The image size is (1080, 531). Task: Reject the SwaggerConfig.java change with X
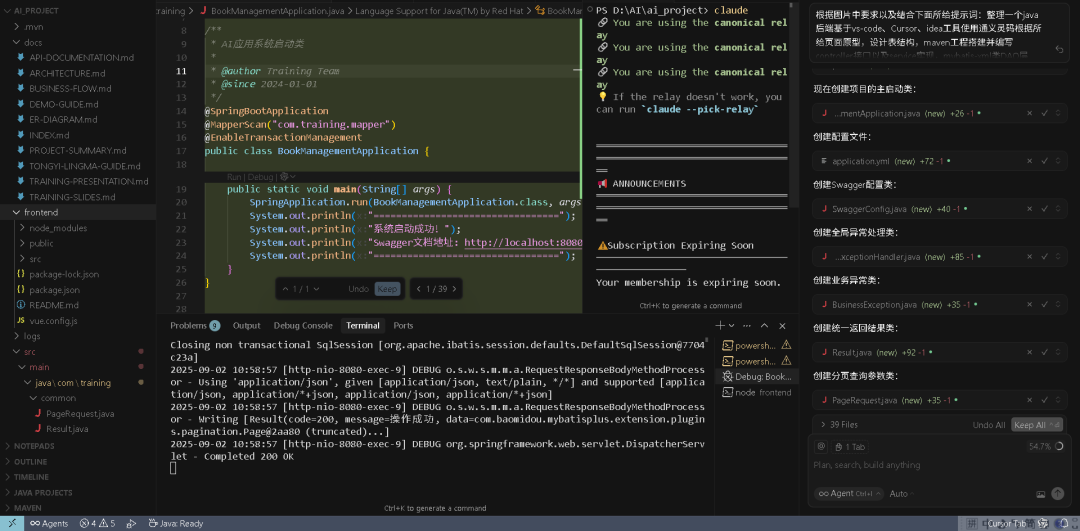point(1030,209)
